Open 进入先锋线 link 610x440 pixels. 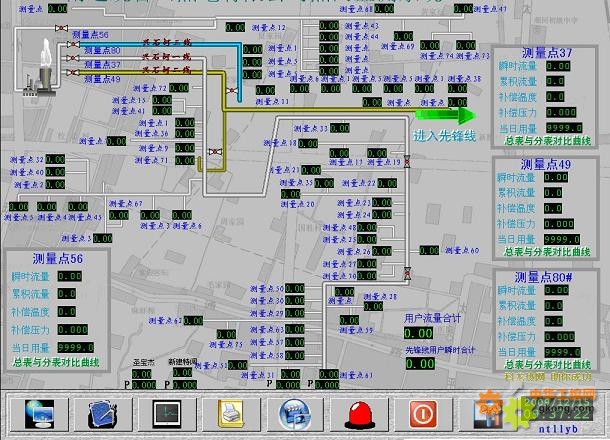[444, 136]
